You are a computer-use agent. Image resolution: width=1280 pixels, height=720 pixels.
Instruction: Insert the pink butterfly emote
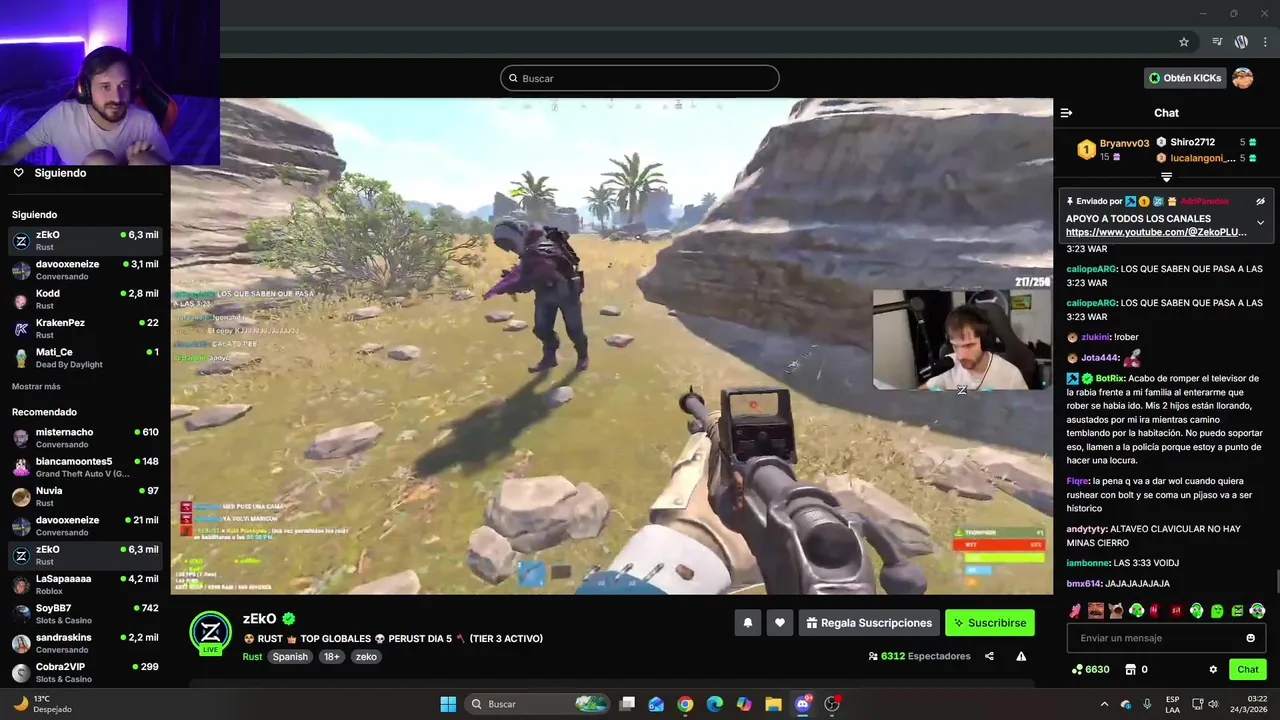[1075, 610]
